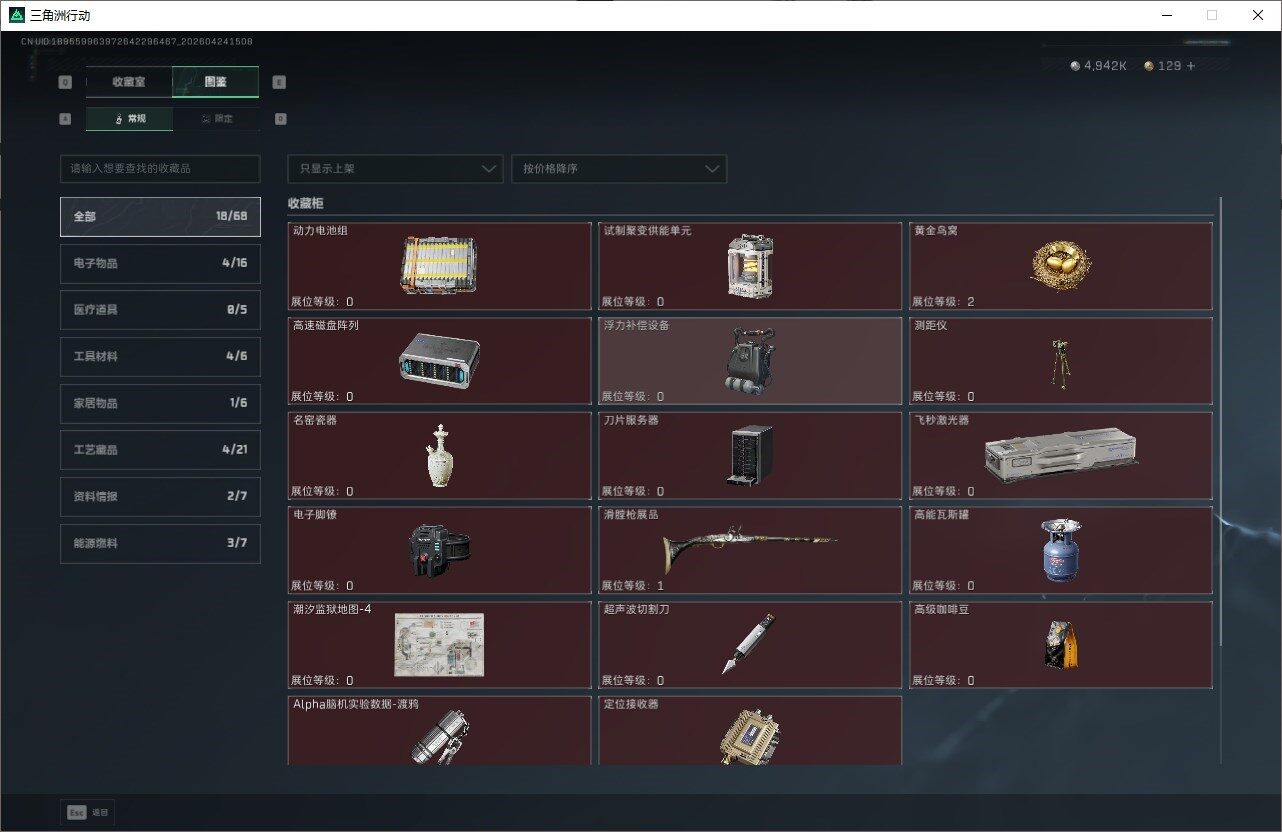
Task: Click the 收藏柜 section heading
Action: [x=305, y=203]
